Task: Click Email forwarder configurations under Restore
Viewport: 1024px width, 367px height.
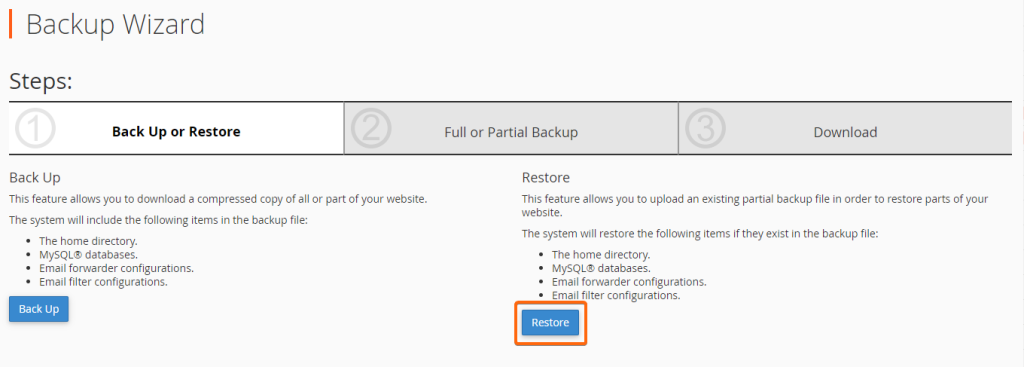Action: 629,282
